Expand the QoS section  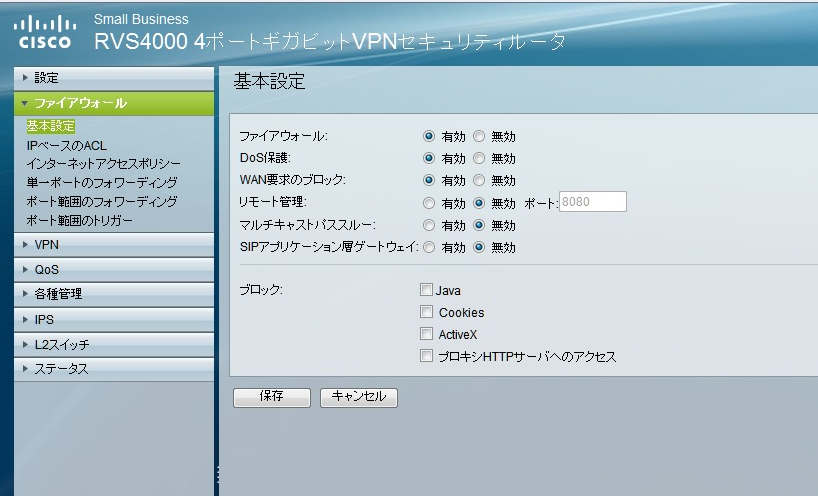click(x=114, y=270)
